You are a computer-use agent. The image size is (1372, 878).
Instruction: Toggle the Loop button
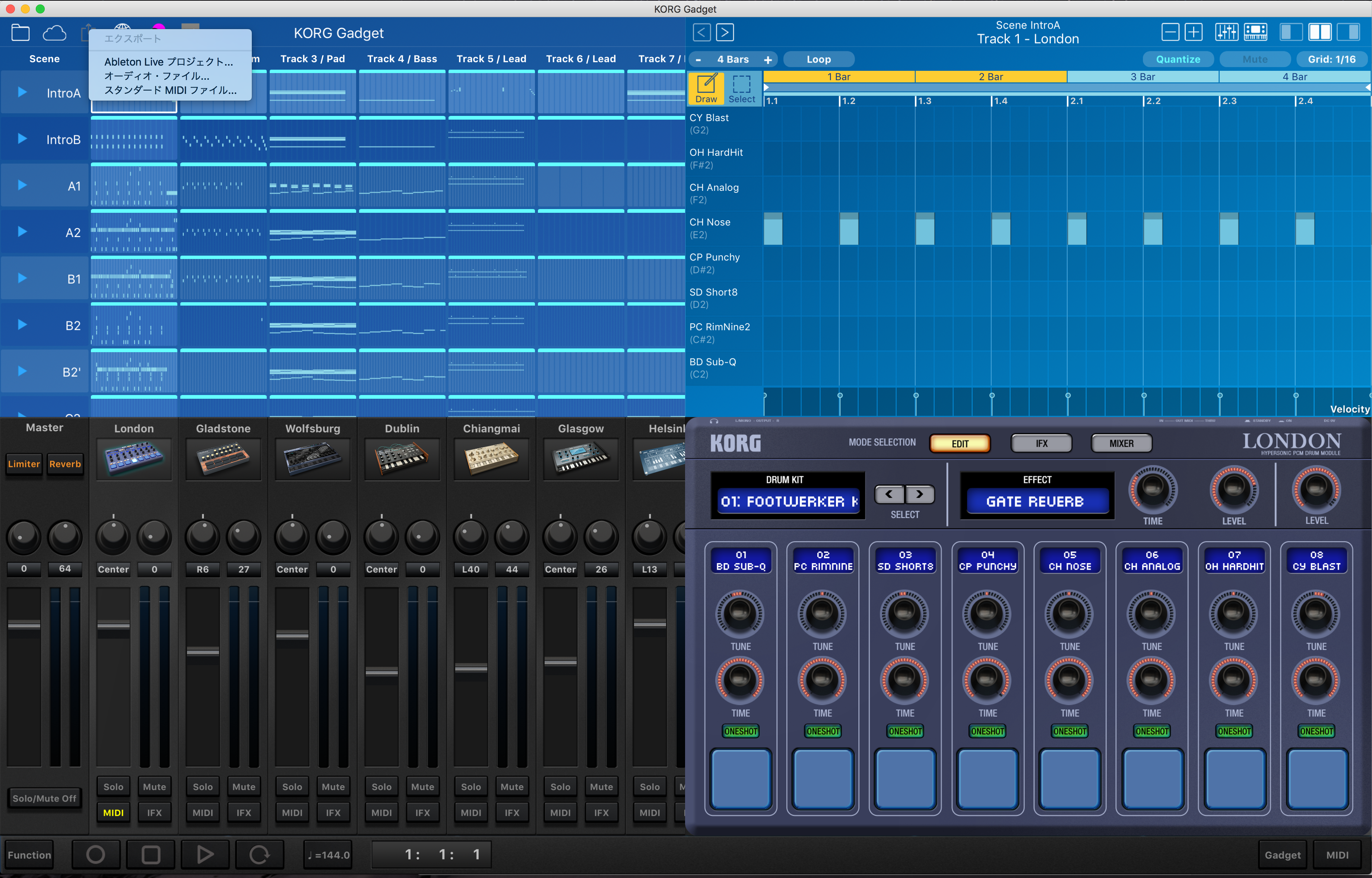pos(819,59)
